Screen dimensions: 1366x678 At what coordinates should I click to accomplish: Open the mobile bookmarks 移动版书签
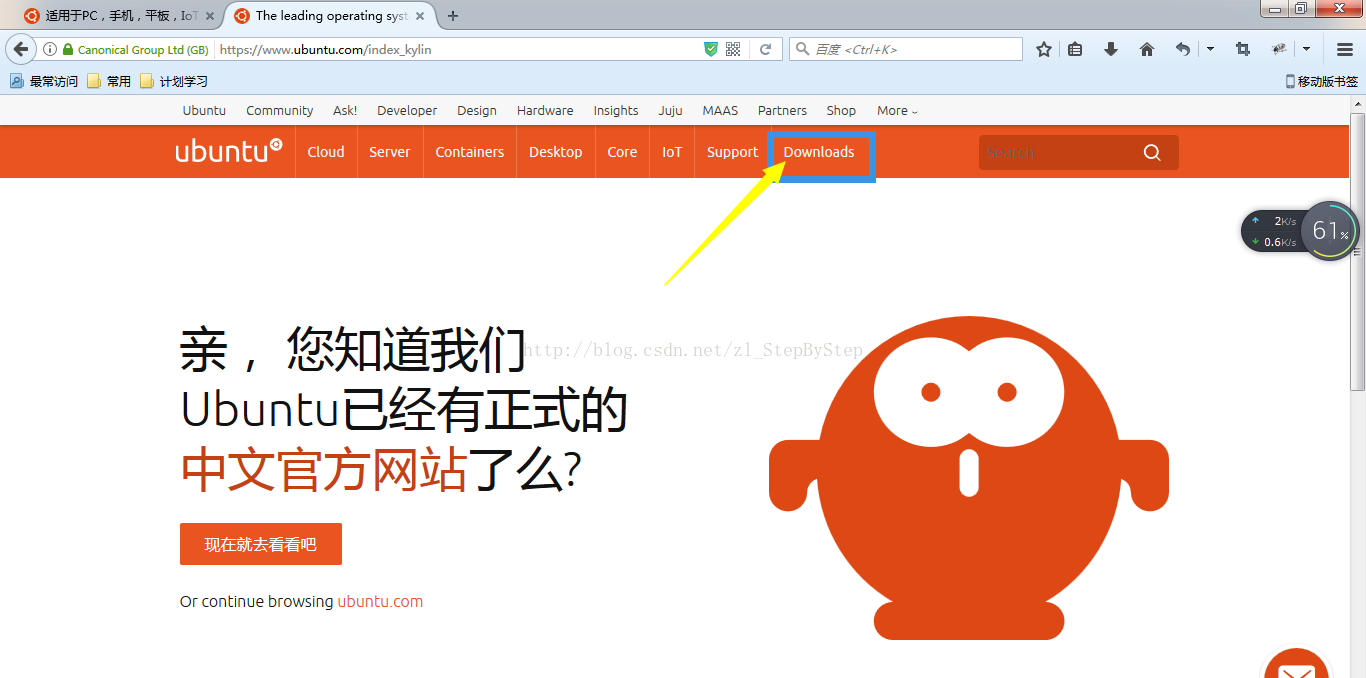point(1322,81)
